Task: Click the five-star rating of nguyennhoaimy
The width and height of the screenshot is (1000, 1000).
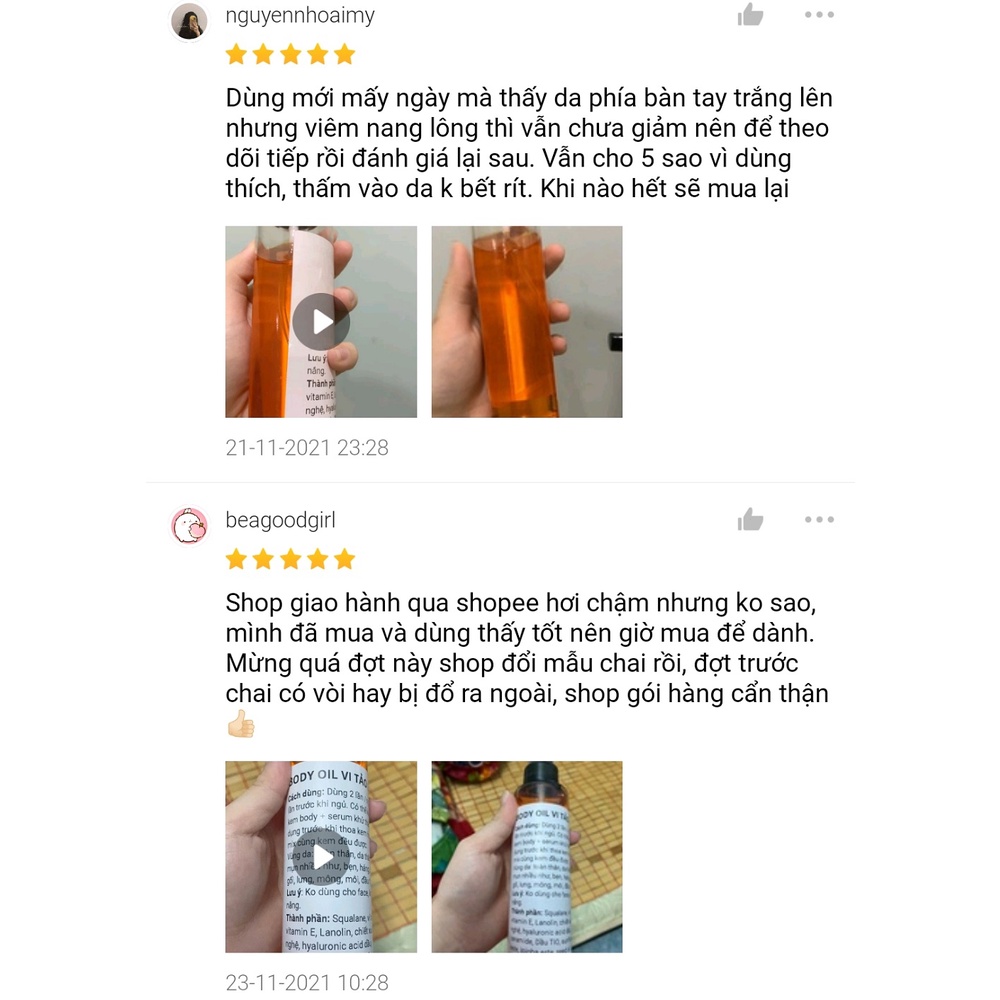Action: click(x=290, y=54)
